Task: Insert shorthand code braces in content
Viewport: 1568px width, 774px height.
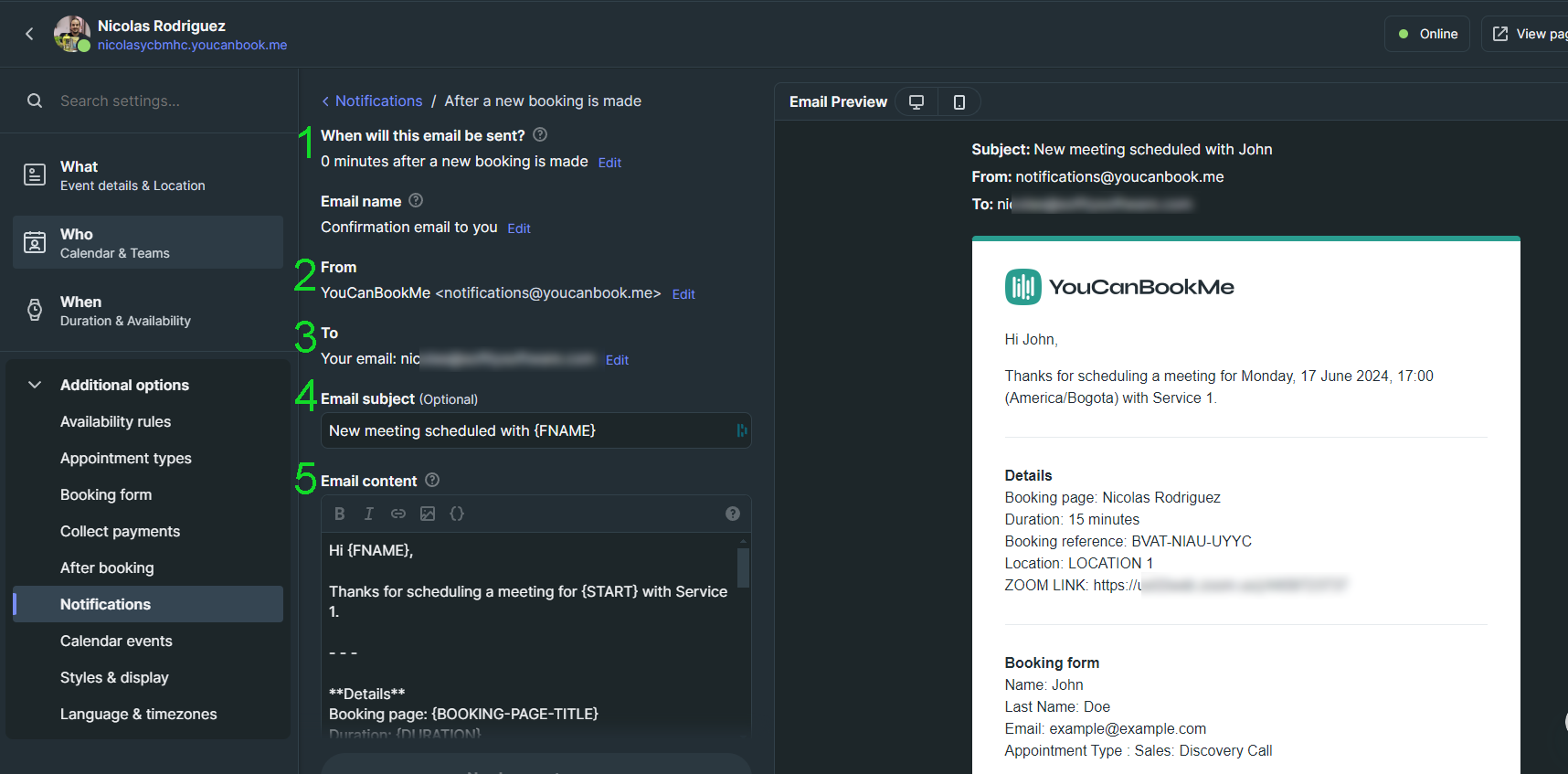Action: point(457,514)
